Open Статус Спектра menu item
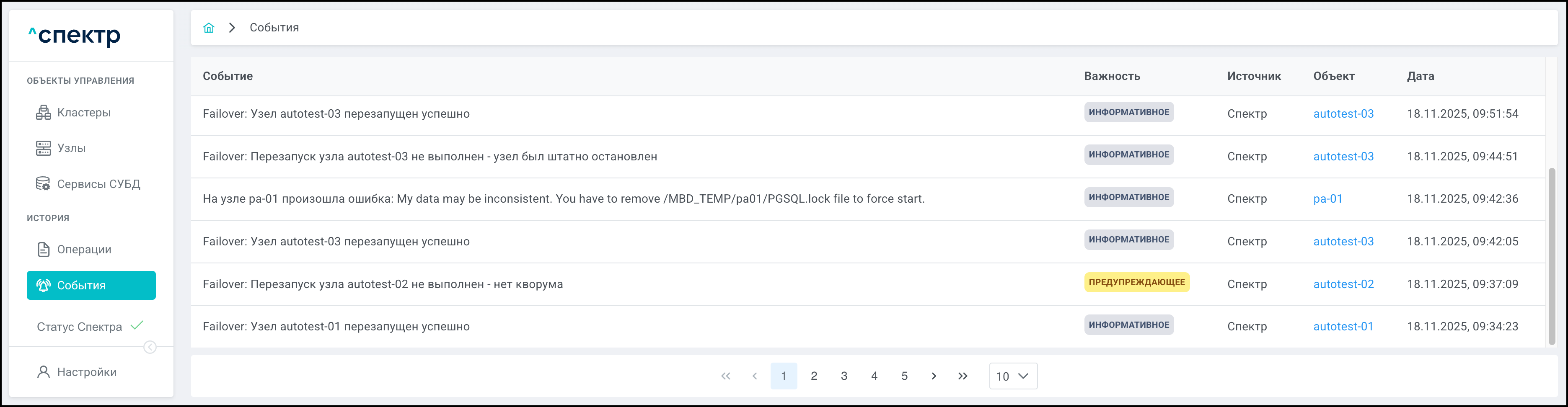Image resolution: width=1568 pixels, height=407 pixels. [79, 327]
